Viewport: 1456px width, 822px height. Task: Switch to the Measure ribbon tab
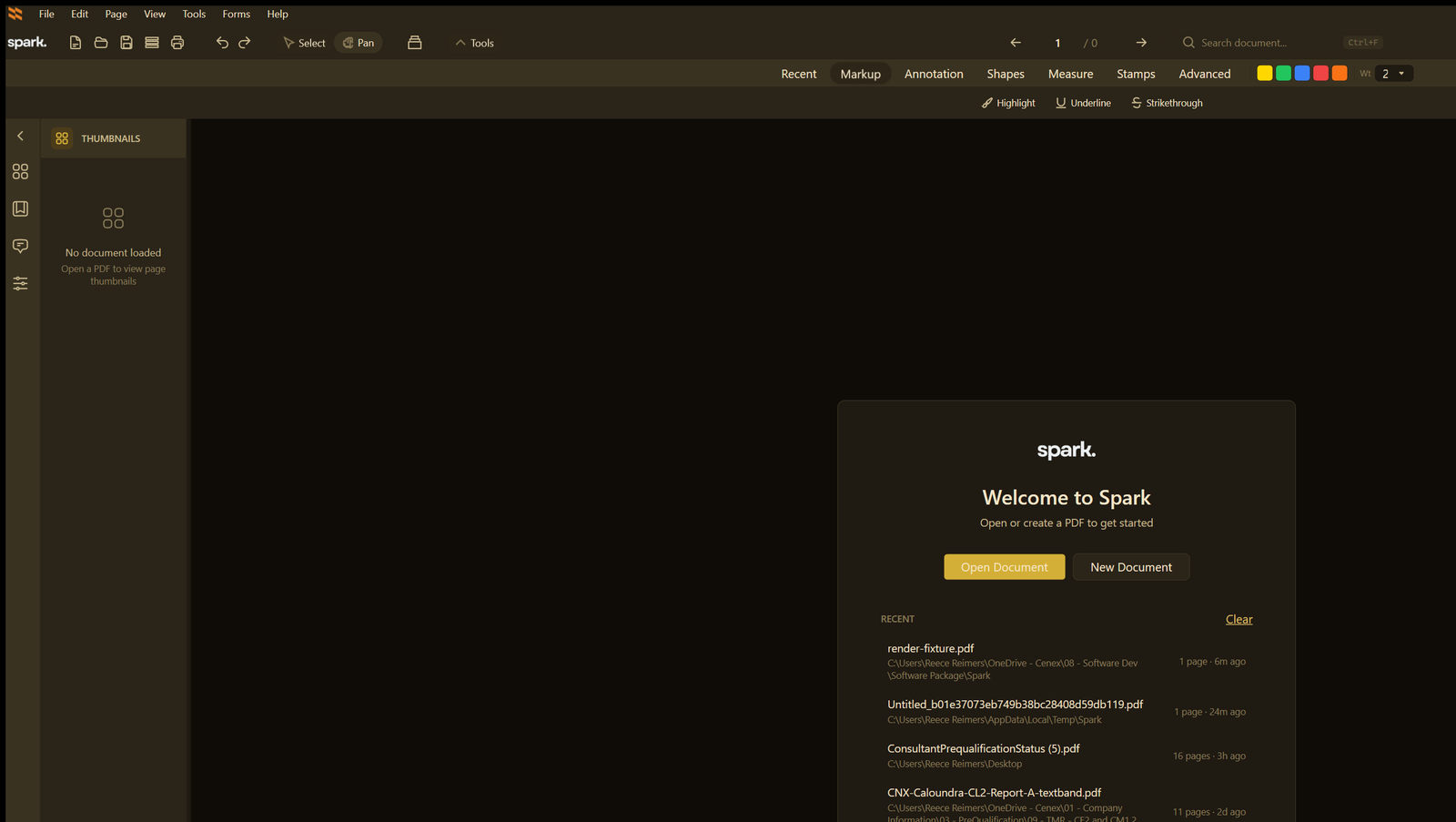[x=1071, y=74]
